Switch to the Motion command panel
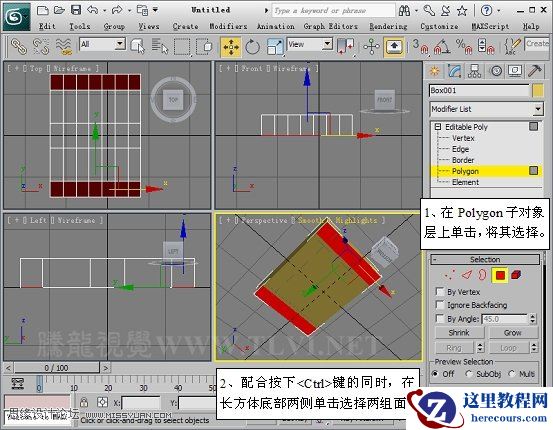 click(x=496, y=71)
